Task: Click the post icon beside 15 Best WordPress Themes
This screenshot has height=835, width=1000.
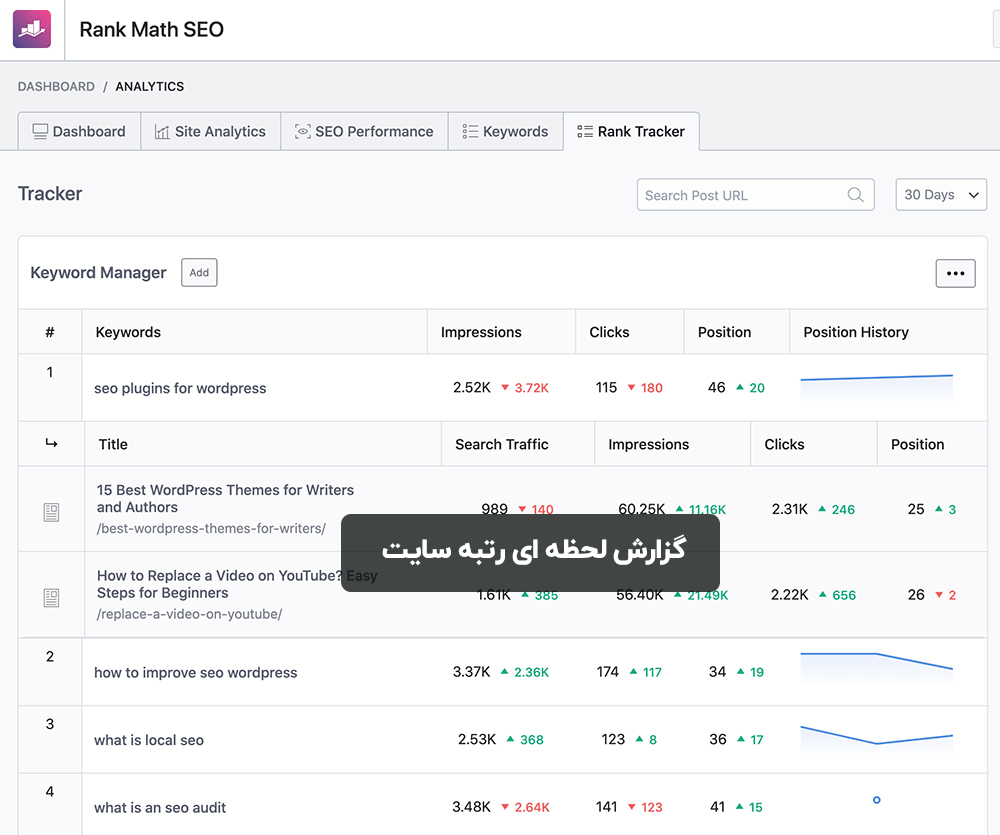Action: point(52,512)
